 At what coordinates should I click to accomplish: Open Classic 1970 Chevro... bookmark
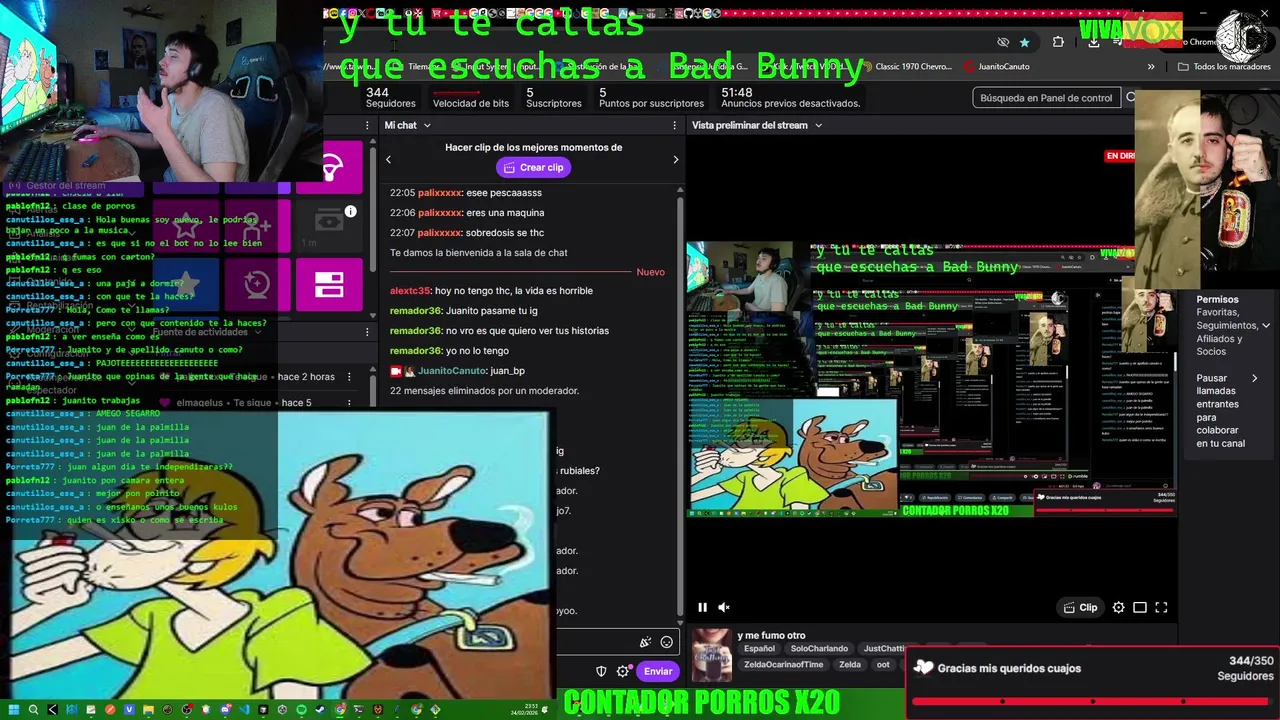[x=906, y=66]
